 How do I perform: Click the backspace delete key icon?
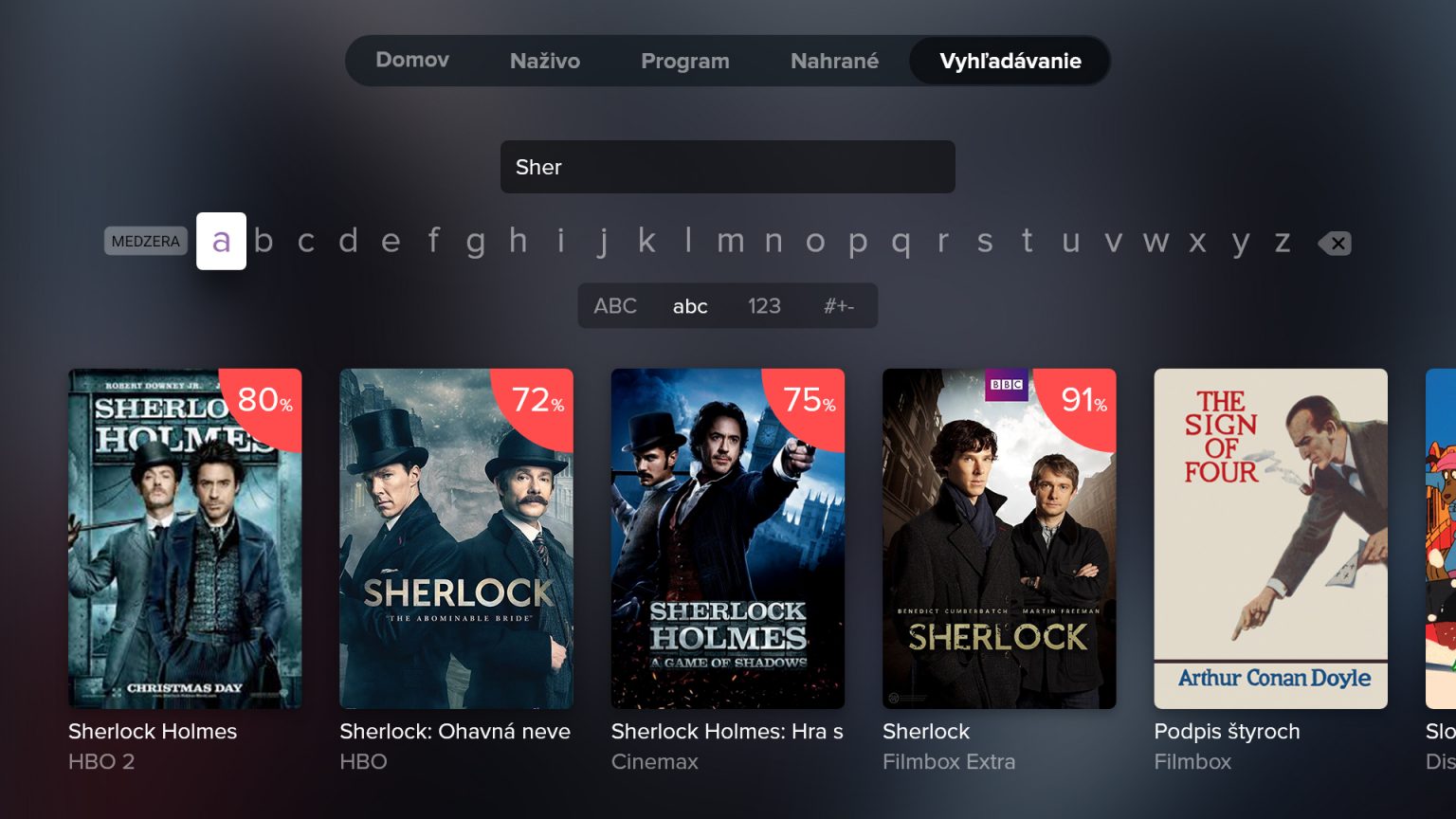[x=1335, y=243]
